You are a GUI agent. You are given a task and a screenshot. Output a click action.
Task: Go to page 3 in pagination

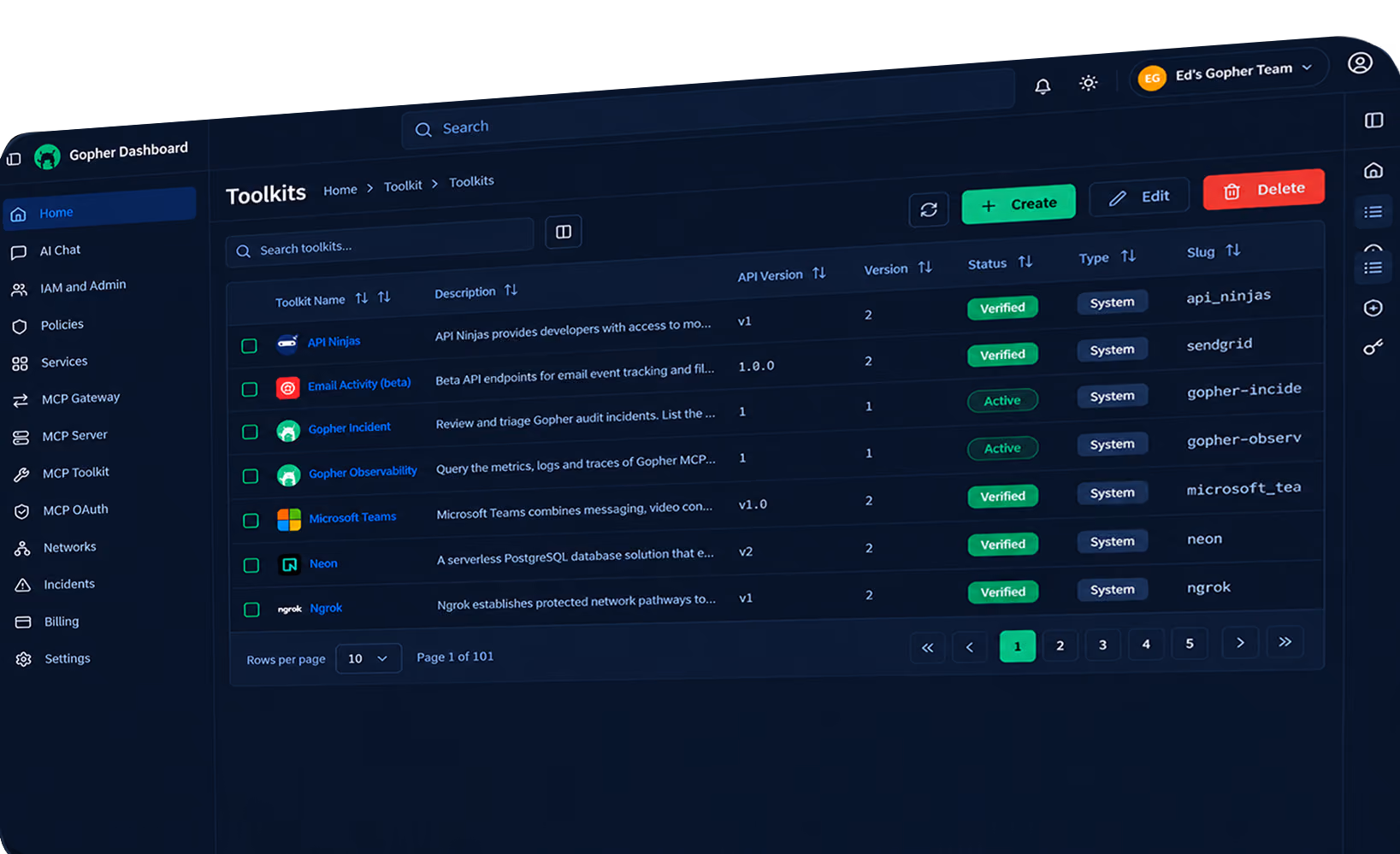pyautogui.click(x=1103, y=645)
